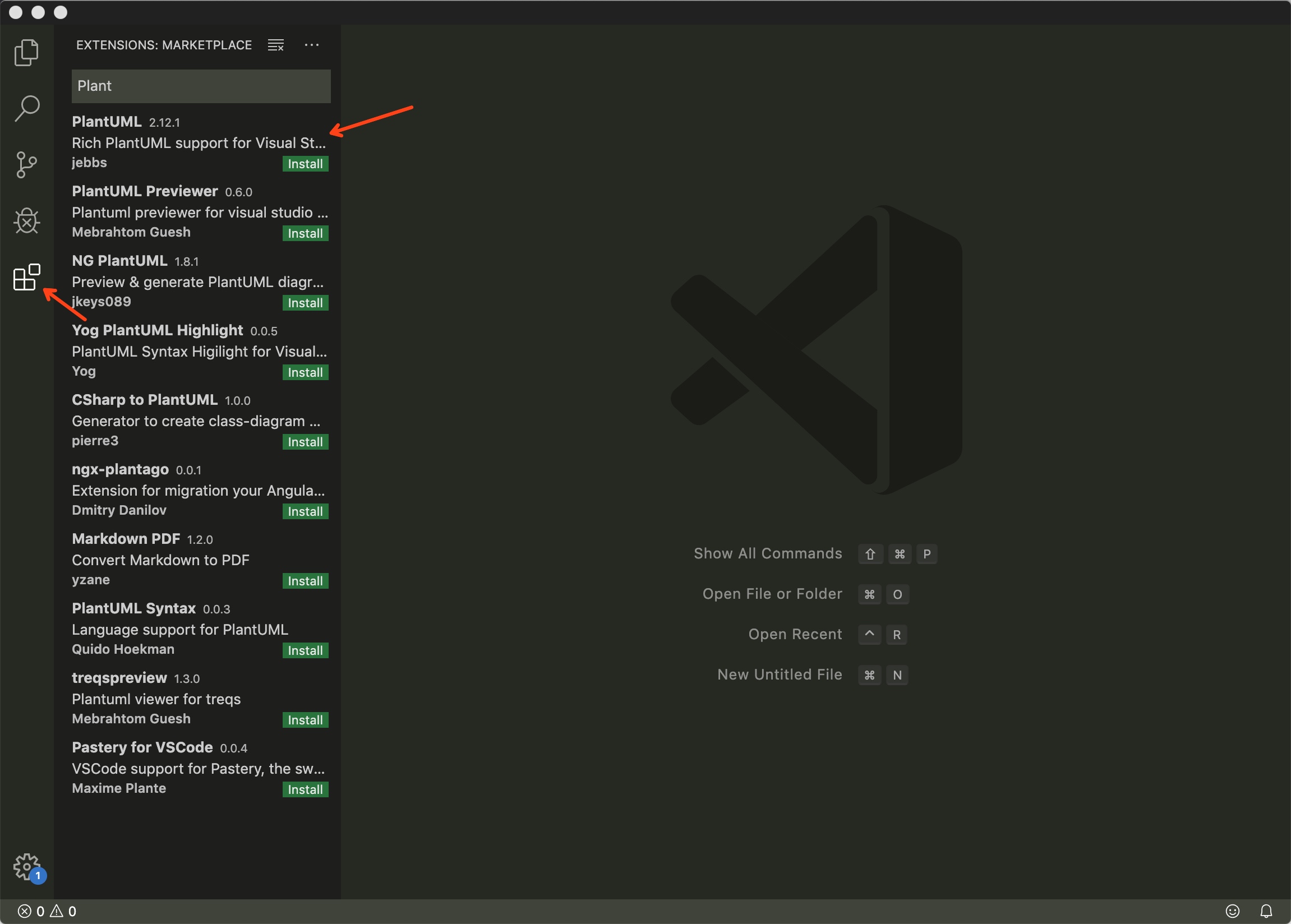Viewport: 1291px width, 924px height.
Task: Click the Dmitry Danilov publisher name
Action: click(x=119, y=510)
